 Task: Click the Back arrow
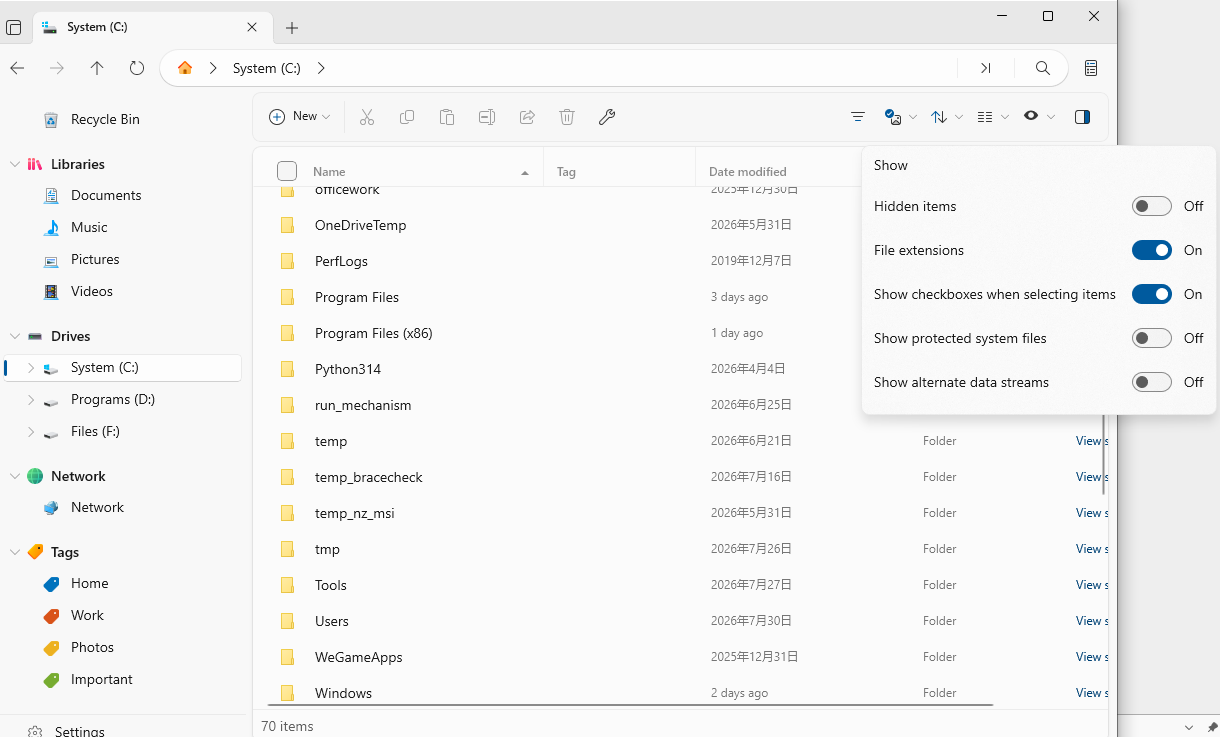(17, 68)
